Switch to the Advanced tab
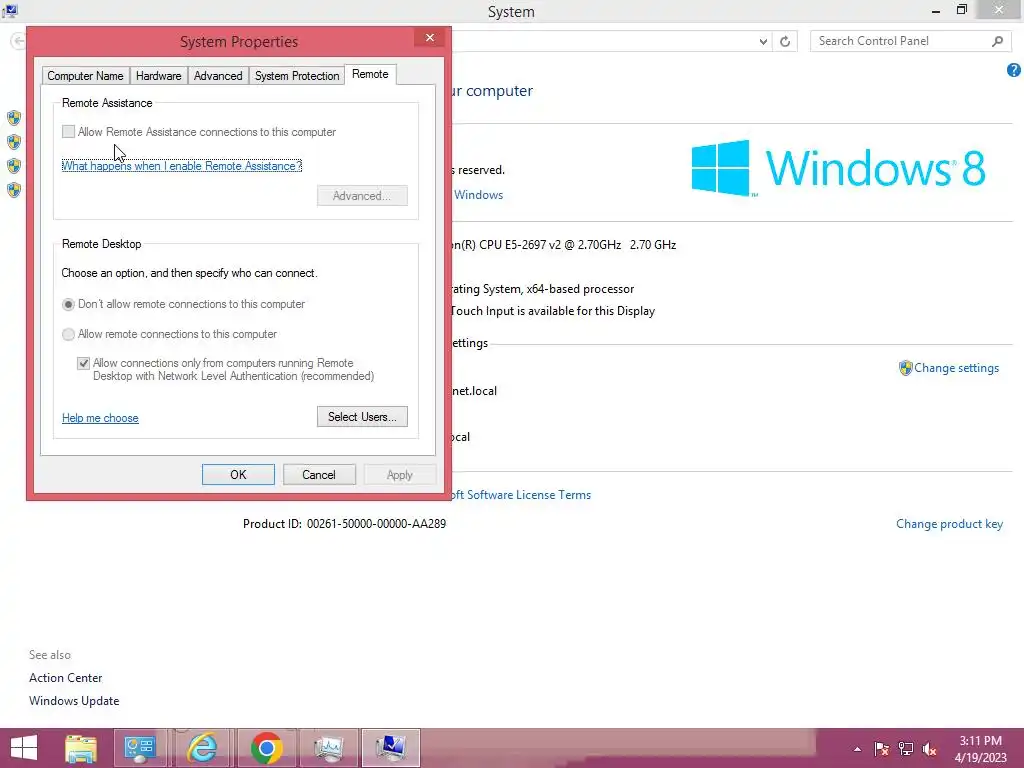The image size is (1024, 768). pos(218,76)
